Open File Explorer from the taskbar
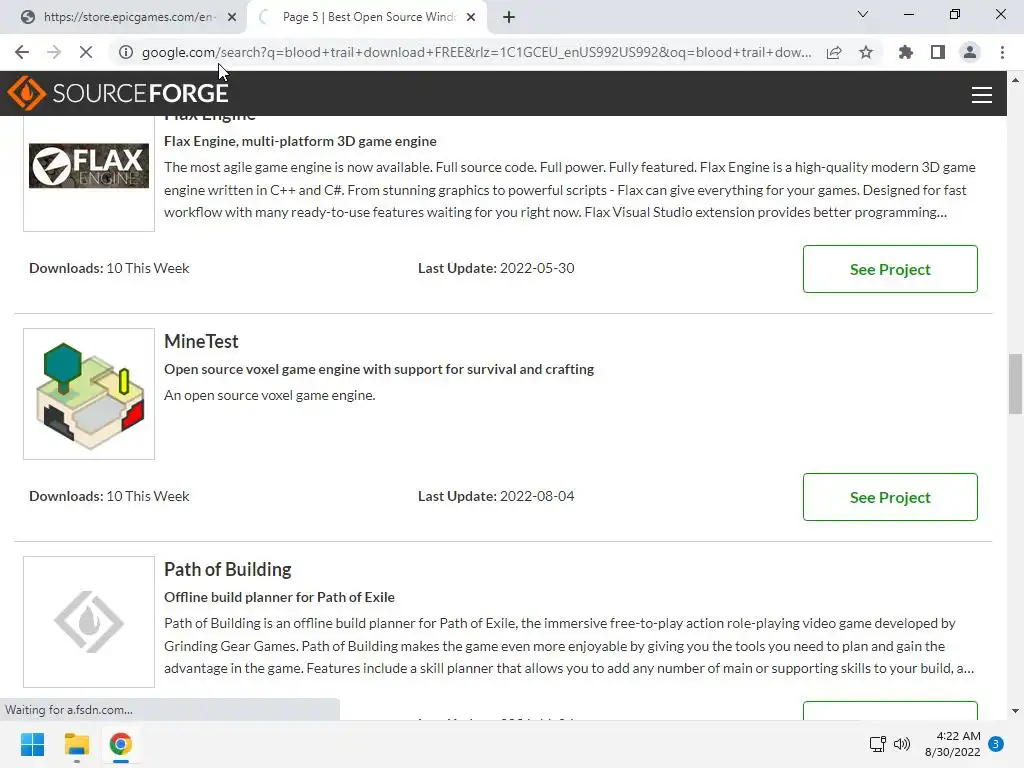 76,744
